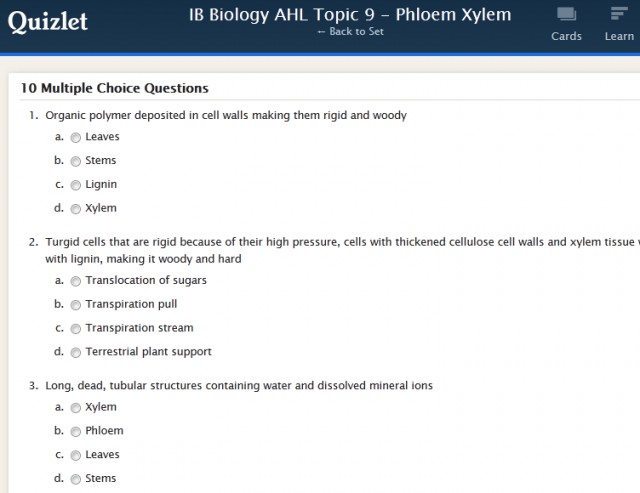Choose Translocation of sugars option
Viewport: 640px width, 493px height.
pyautogui.click(x=76, y=281)
